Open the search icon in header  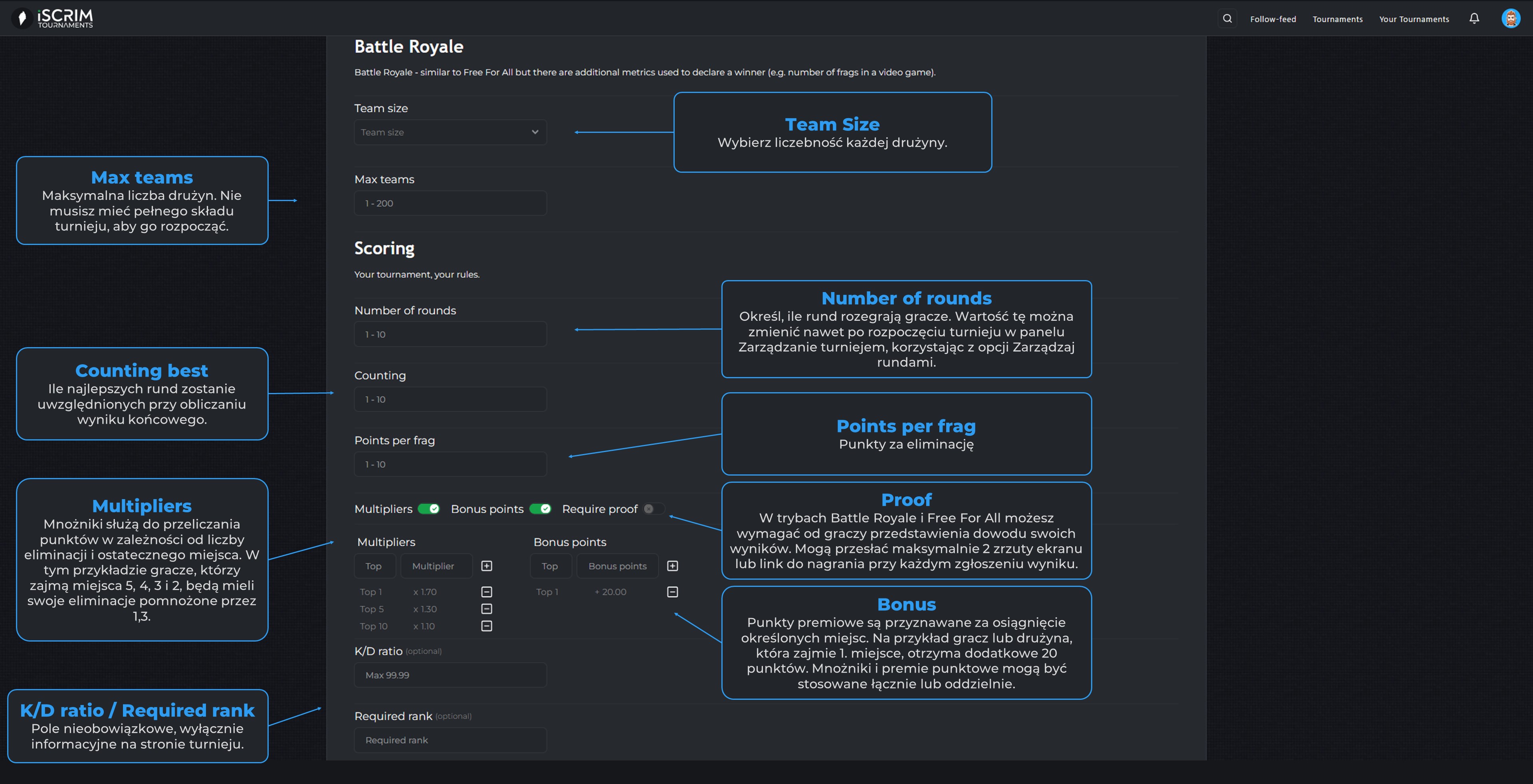pyautogui.click(x=1227, y=18)
